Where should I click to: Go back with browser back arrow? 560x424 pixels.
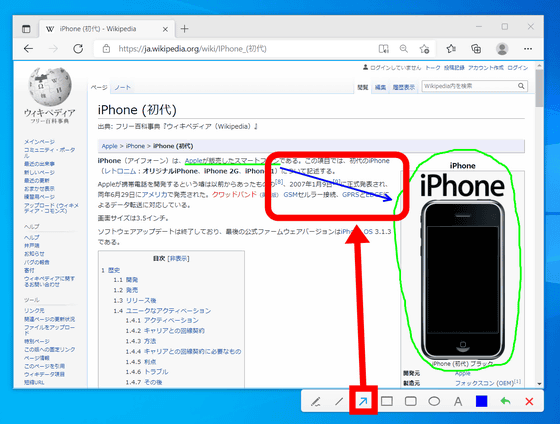[x=28, y=49]
